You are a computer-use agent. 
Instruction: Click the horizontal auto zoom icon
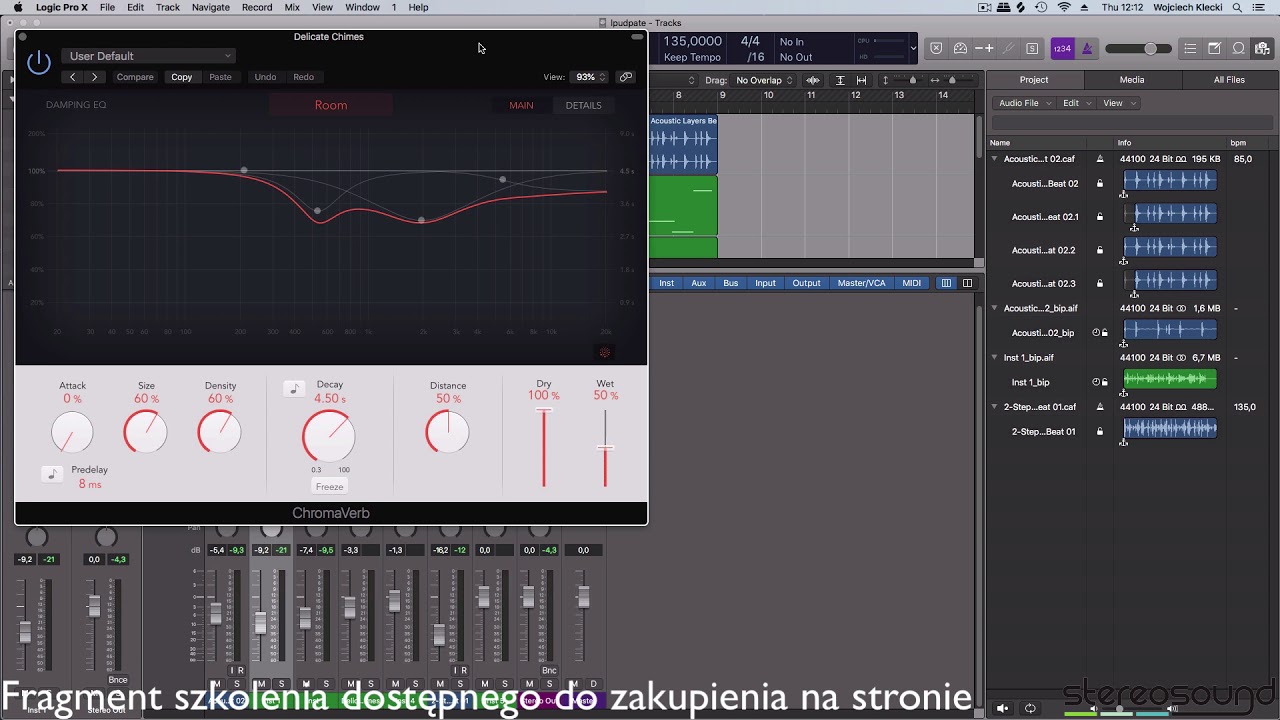coord(861,80)
